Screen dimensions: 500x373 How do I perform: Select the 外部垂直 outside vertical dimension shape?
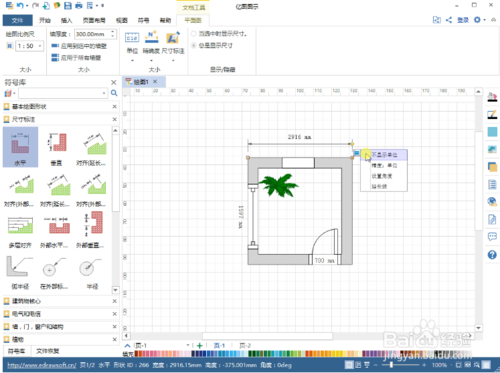91,231
